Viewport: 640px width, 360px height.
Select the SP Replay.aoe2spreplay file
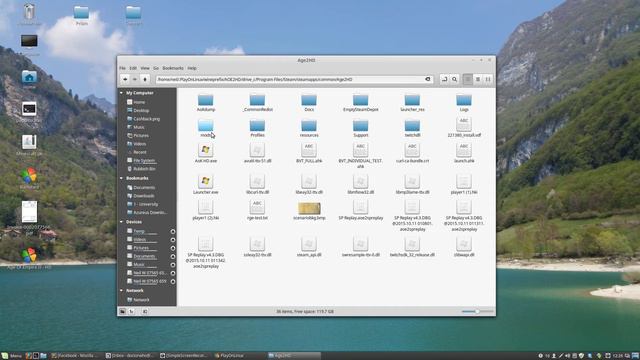pos(360,211)
